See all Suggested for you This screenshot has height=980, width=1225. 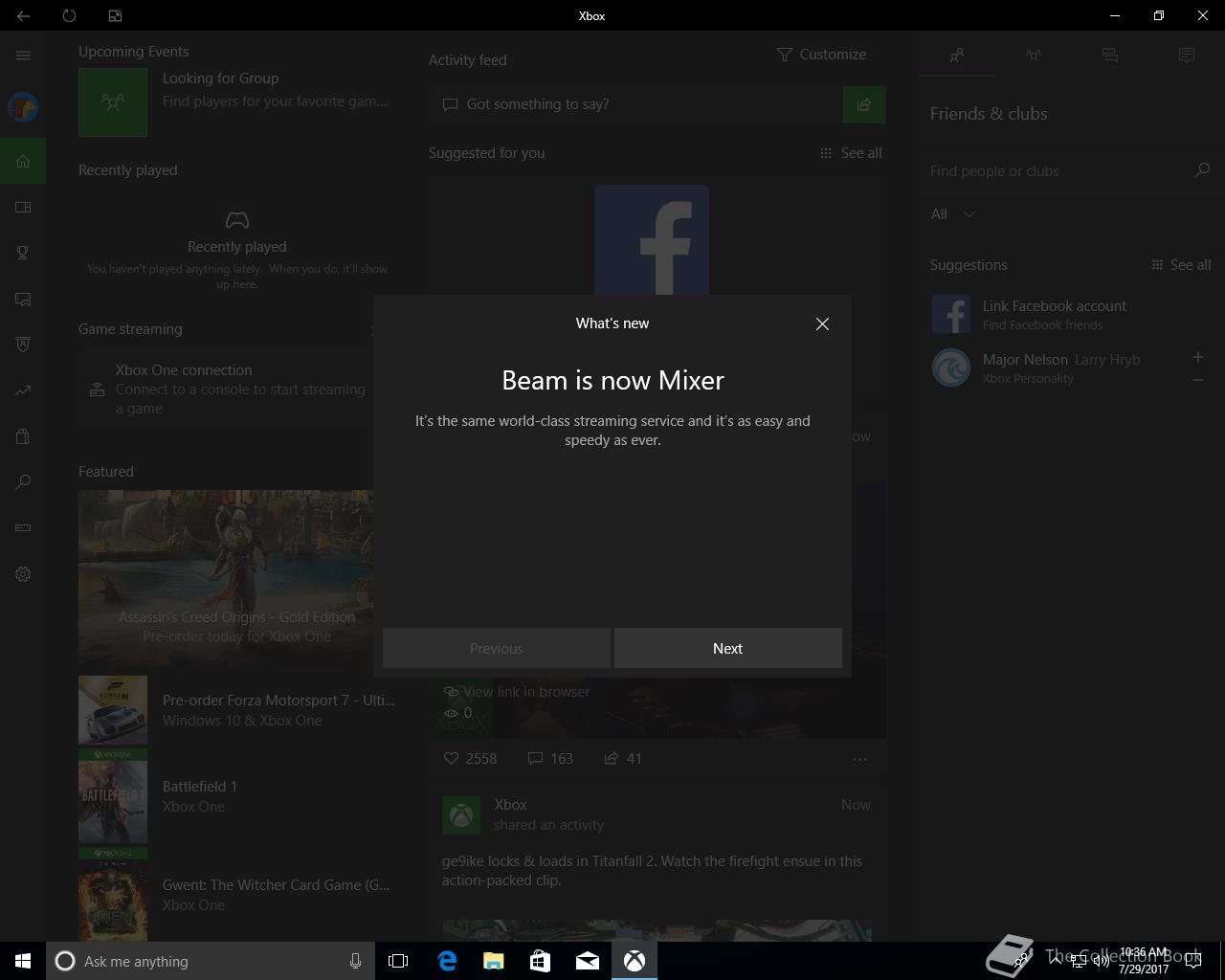851,153
